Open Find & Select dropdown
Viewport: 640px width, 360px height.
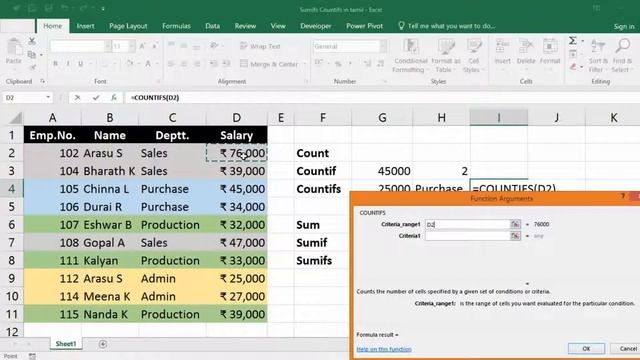(x=622, y=56)
